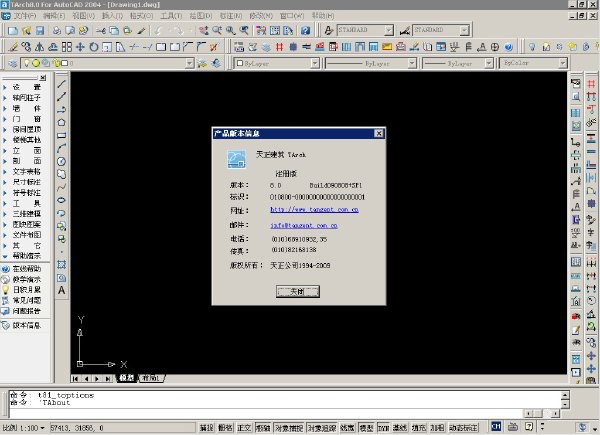This screenshot has height=435, width=600.
Task: Click 日积月累 in the side menu
Action: [26, 290]
